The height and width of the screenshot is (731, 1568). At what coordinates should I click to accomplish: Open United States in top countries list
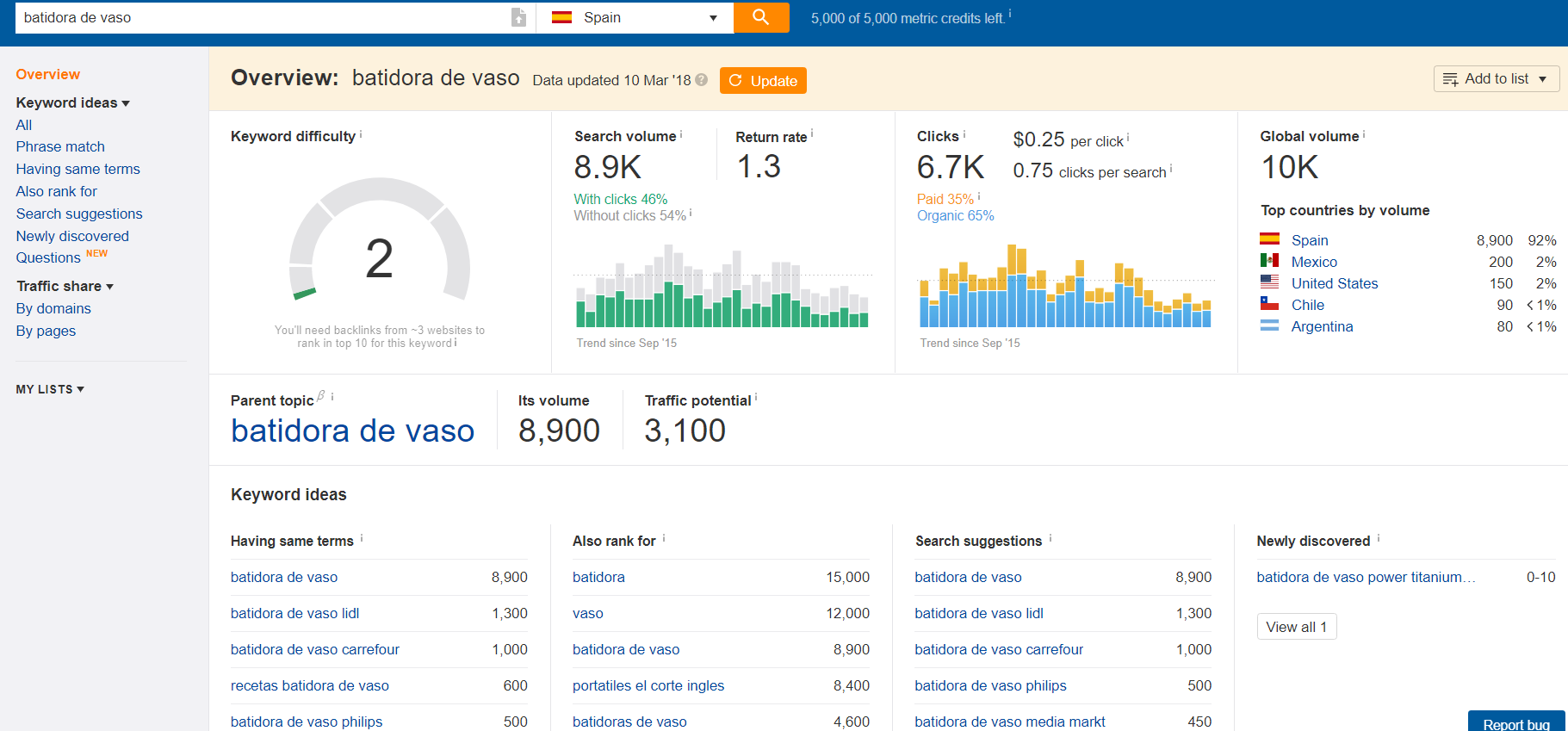coord(1335,283)
